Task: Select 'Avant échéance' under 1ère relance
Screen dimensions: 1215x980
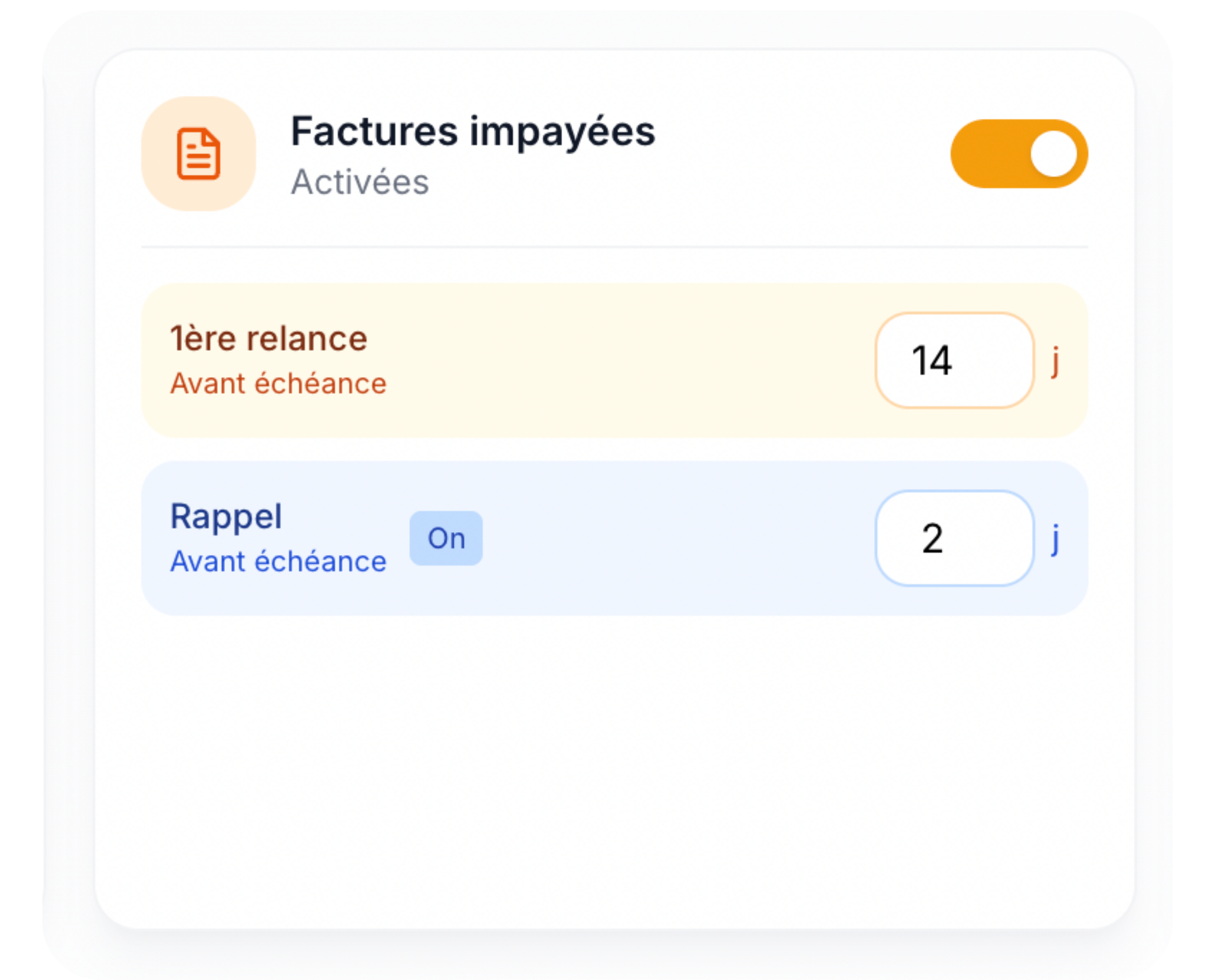Action: [278, 384]
